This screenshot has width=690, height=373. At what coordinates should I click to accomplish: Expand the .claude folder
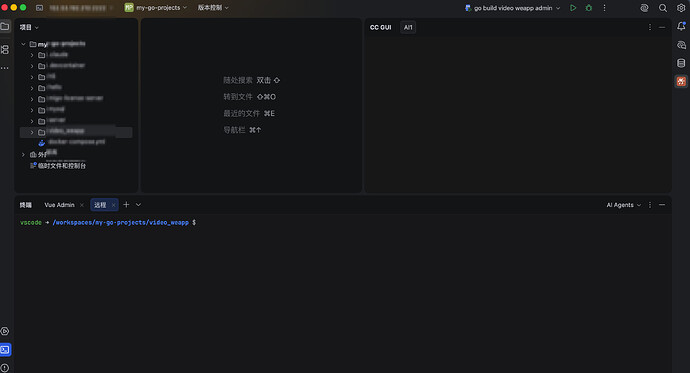[32, 55]
